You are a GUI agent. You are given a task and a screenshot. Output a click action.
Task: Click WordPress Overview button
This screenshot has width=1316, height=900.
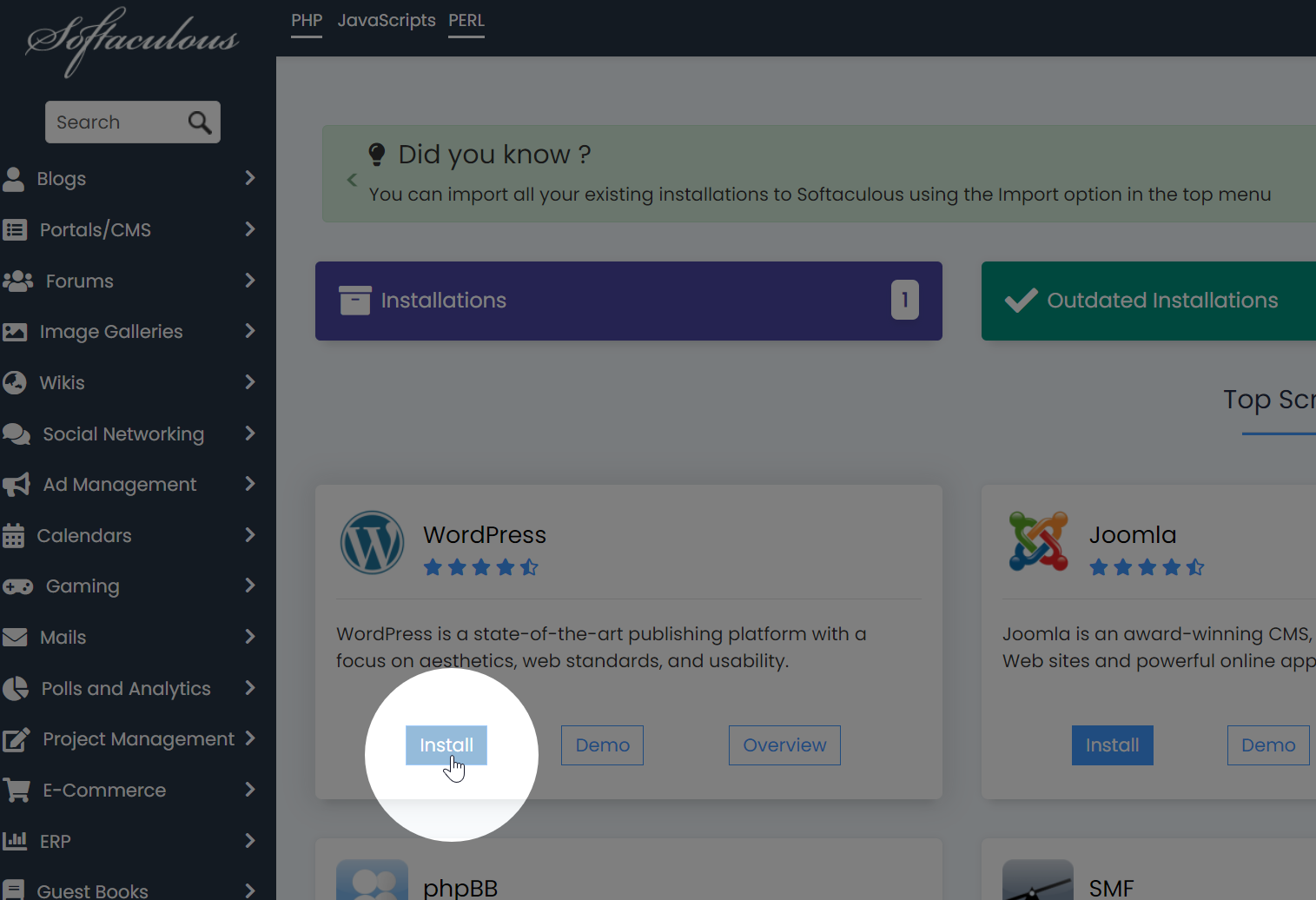point(784,745)
